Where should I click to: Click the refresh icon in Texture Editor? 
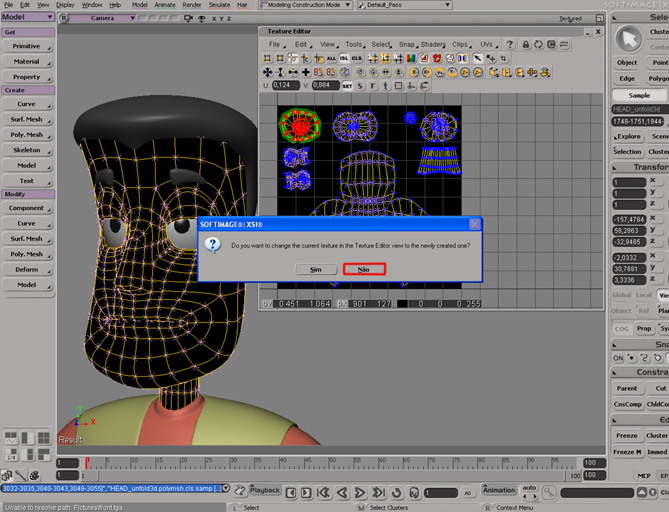coord(538,45)
